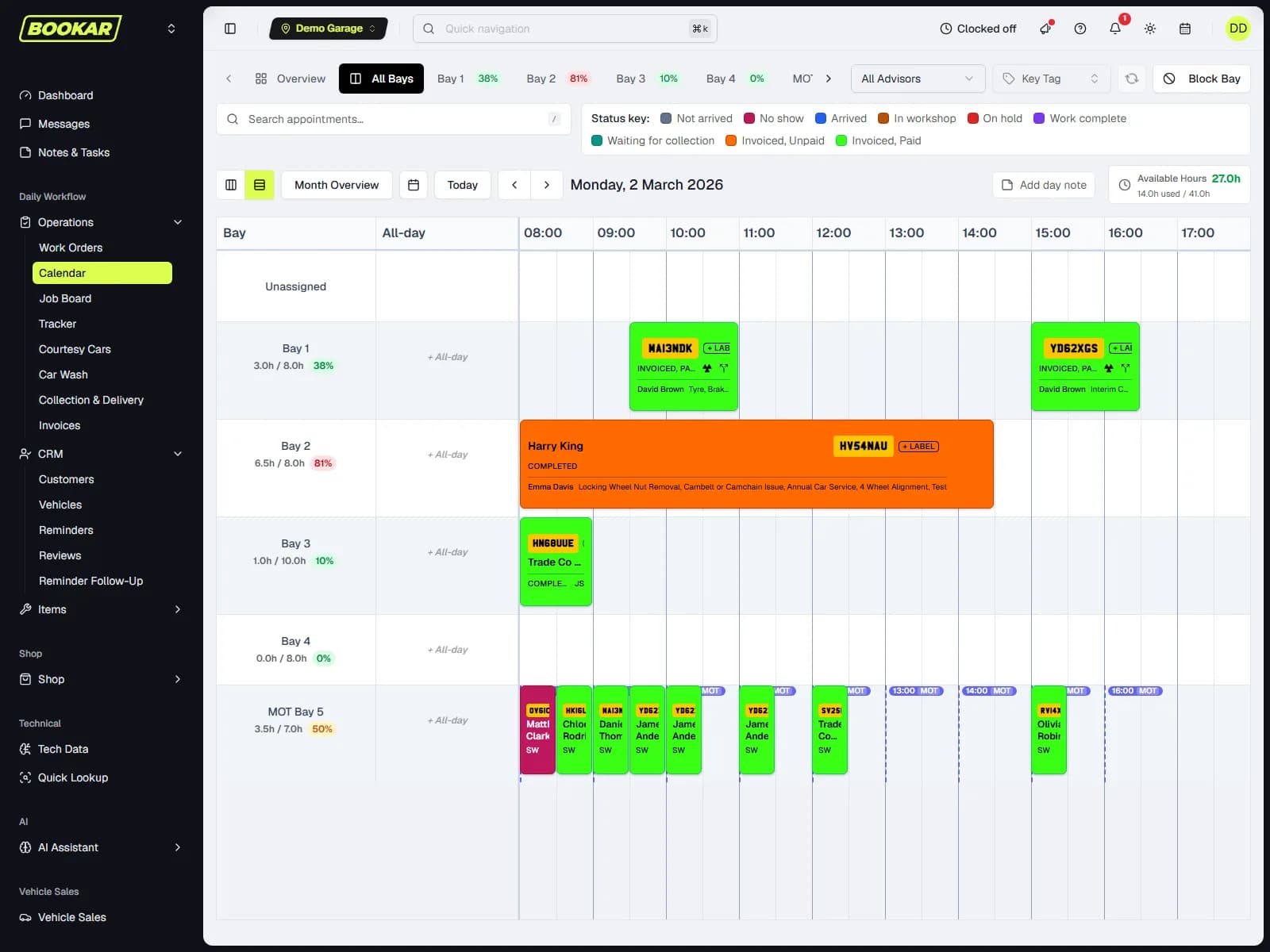1270x952 pixels.
Task: Click Add day note button
Action: point(1044,185)
